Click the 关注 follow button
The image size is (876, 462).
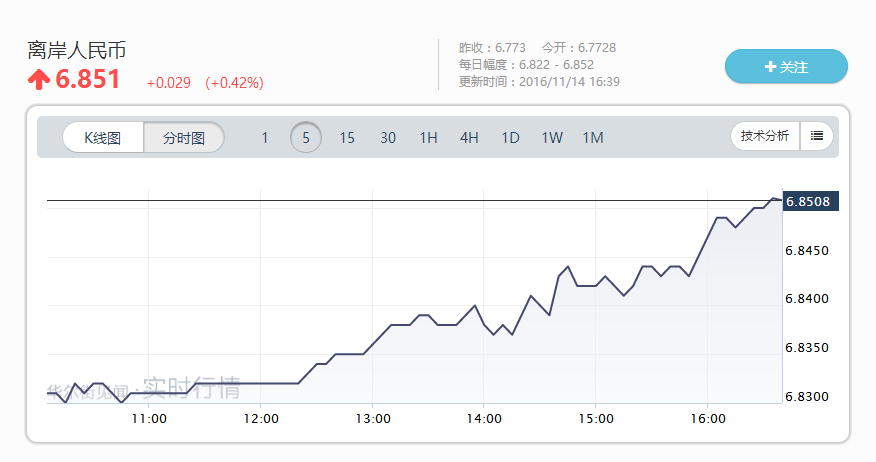click(x=786, y=67)
